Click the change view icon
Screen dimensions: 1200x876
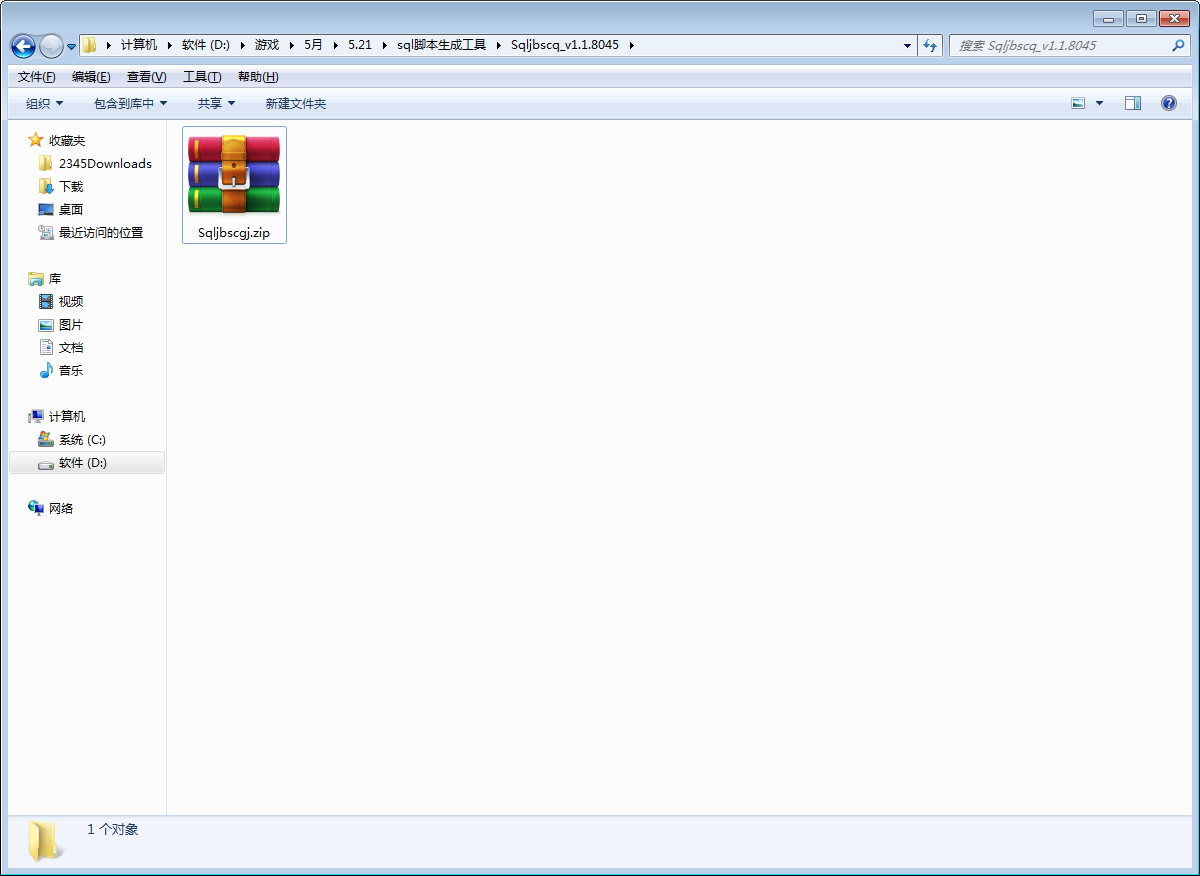(x=1078, y=103)
